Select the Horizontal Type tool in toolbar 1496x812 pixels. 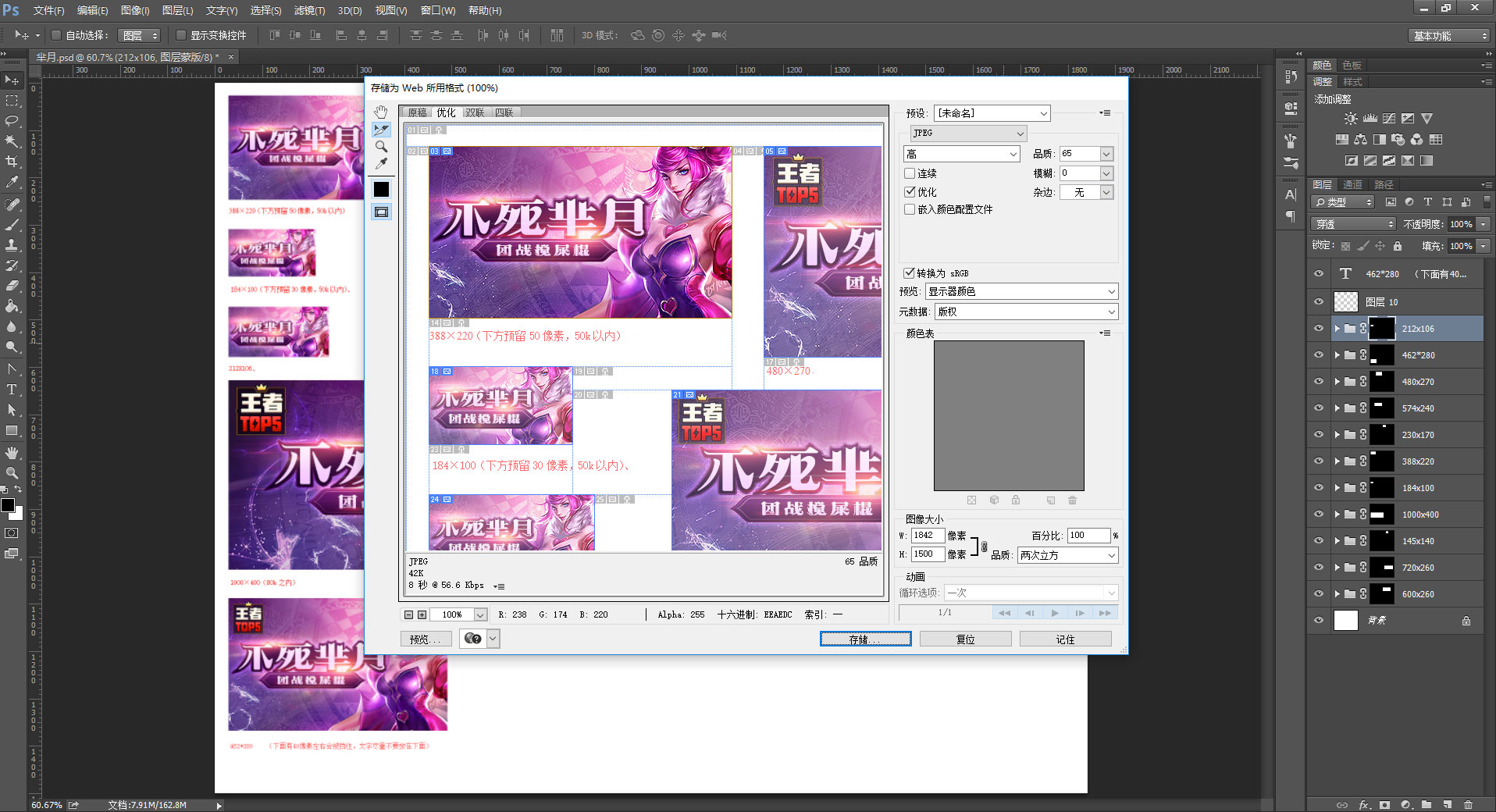(12, 390)
